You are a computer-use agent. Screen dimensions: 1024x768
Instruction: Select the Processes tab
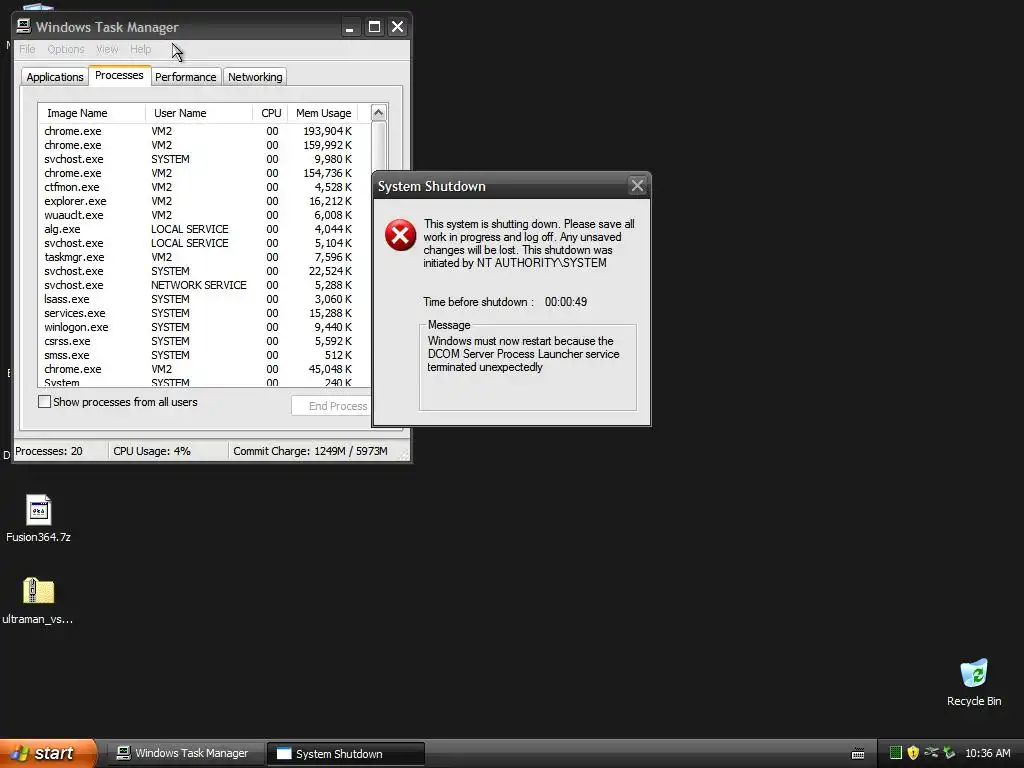coord(119,75)
